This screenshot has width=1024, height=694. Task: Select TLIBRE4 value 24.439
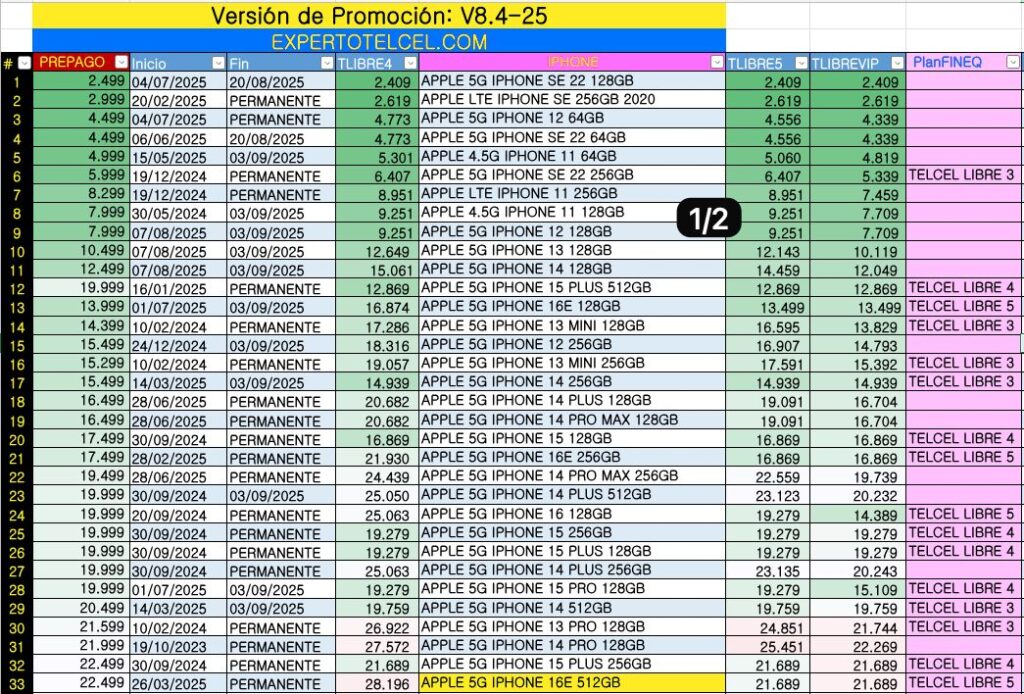tap(377, 477)
